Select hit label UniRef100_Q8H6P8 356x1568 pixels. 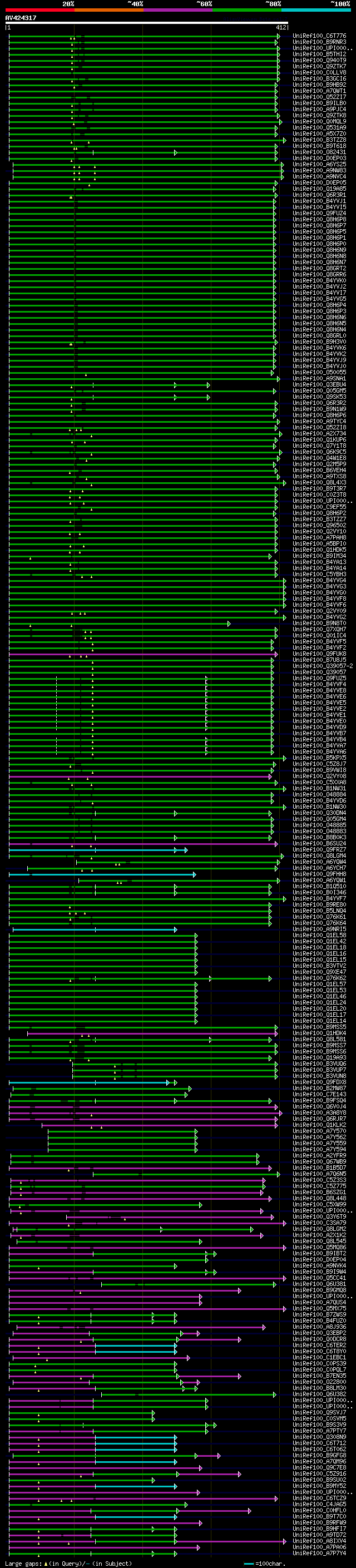click(x=319, y=219)
